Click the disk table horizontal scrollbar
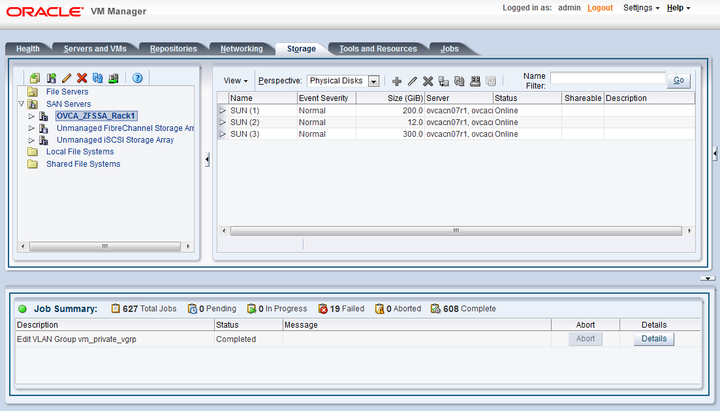The image size is (720, 411). click(x=456, y=231)
